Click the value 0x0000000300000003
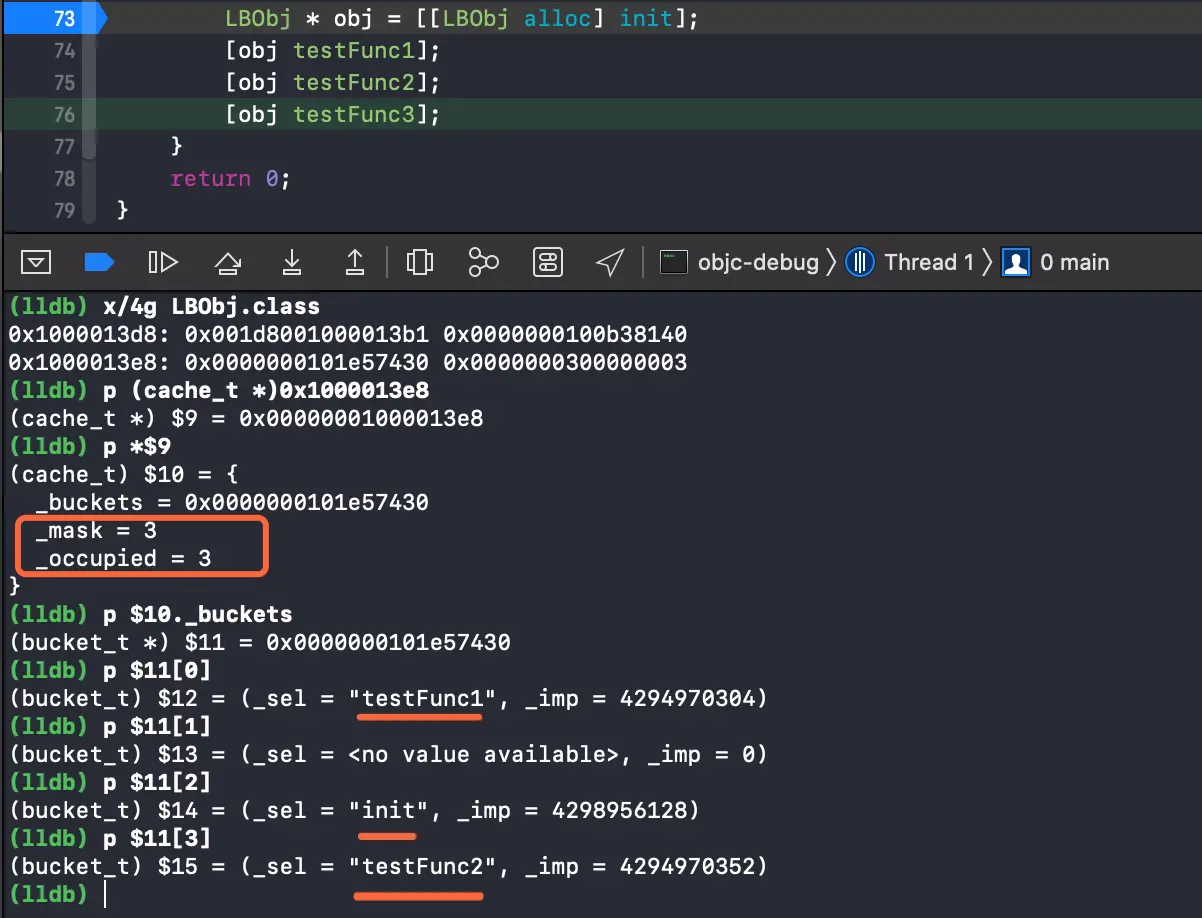This screenshot has width=1202, height=918. tap(566, 363)
